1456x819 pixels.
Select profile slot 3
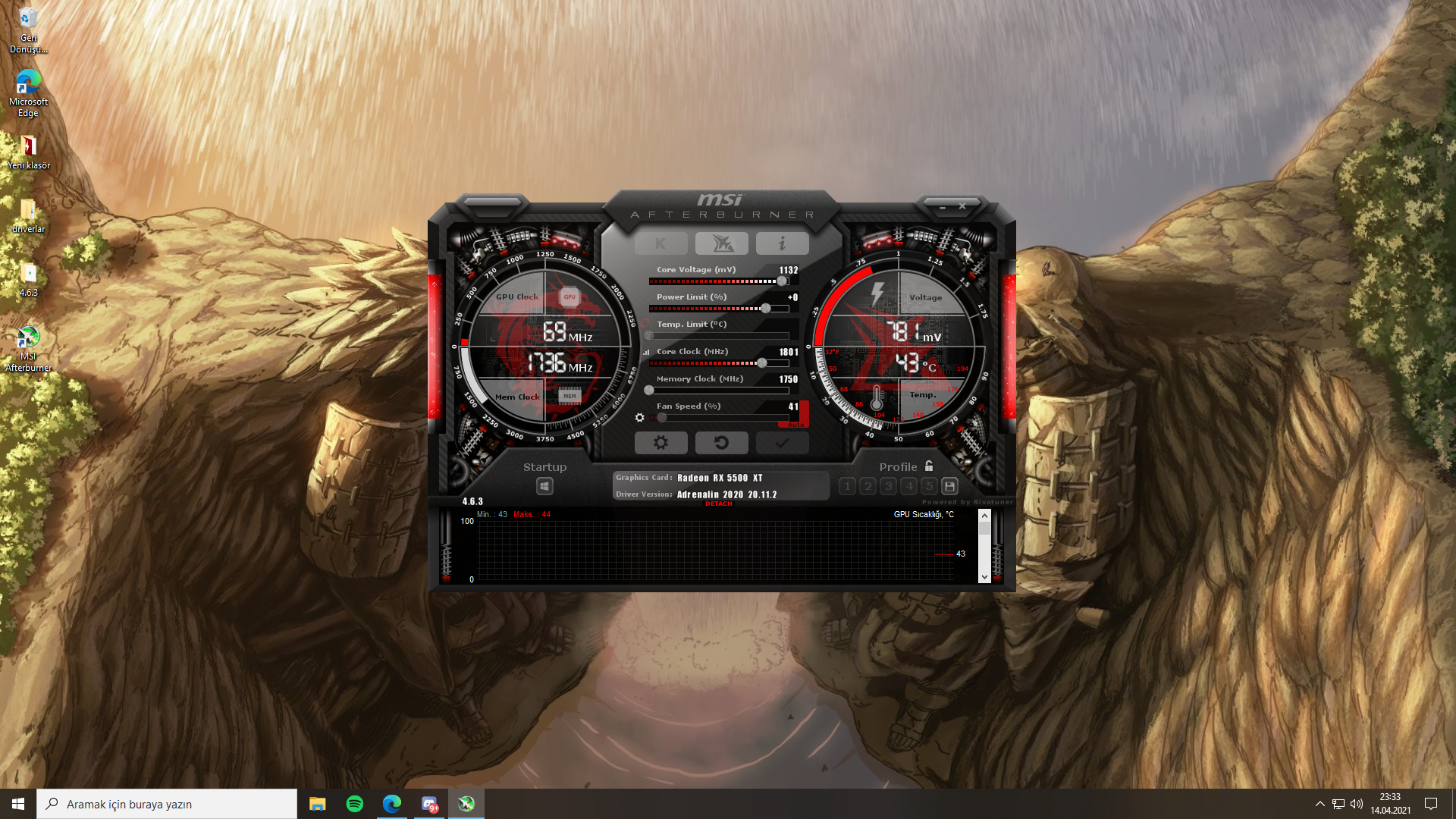(x=889, y=486)
